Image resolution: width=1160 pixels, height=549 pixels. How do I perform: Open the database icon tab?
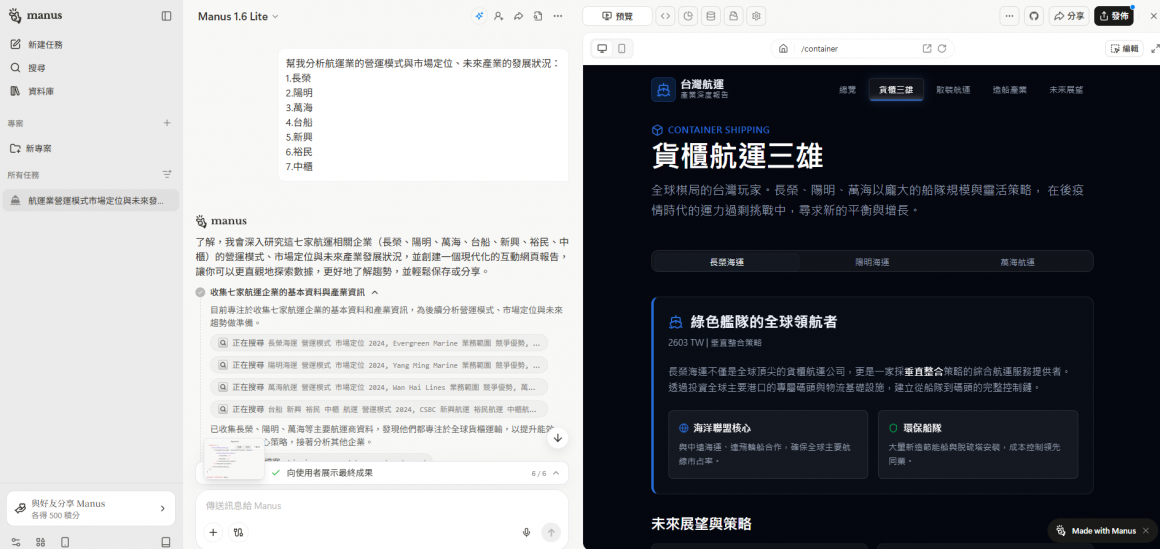710,16
